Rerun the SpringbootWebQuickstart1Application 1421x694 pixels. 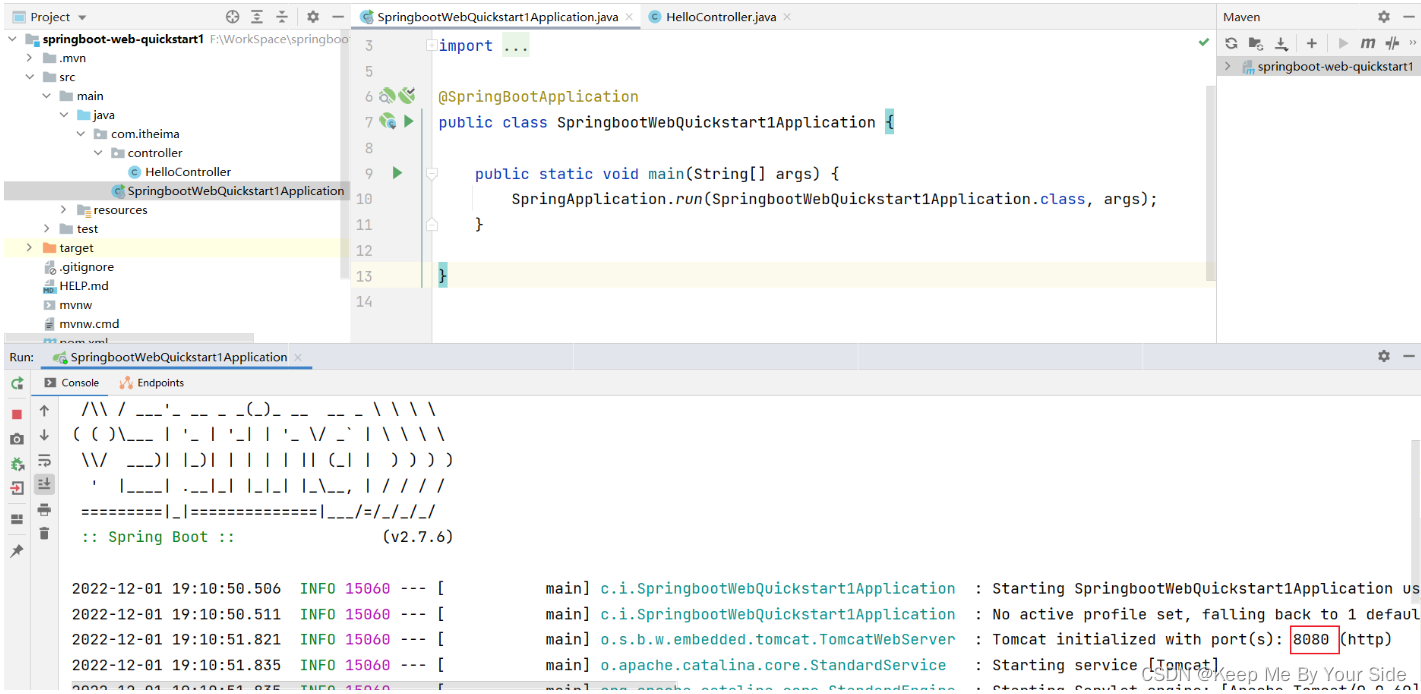click(16, 384)
